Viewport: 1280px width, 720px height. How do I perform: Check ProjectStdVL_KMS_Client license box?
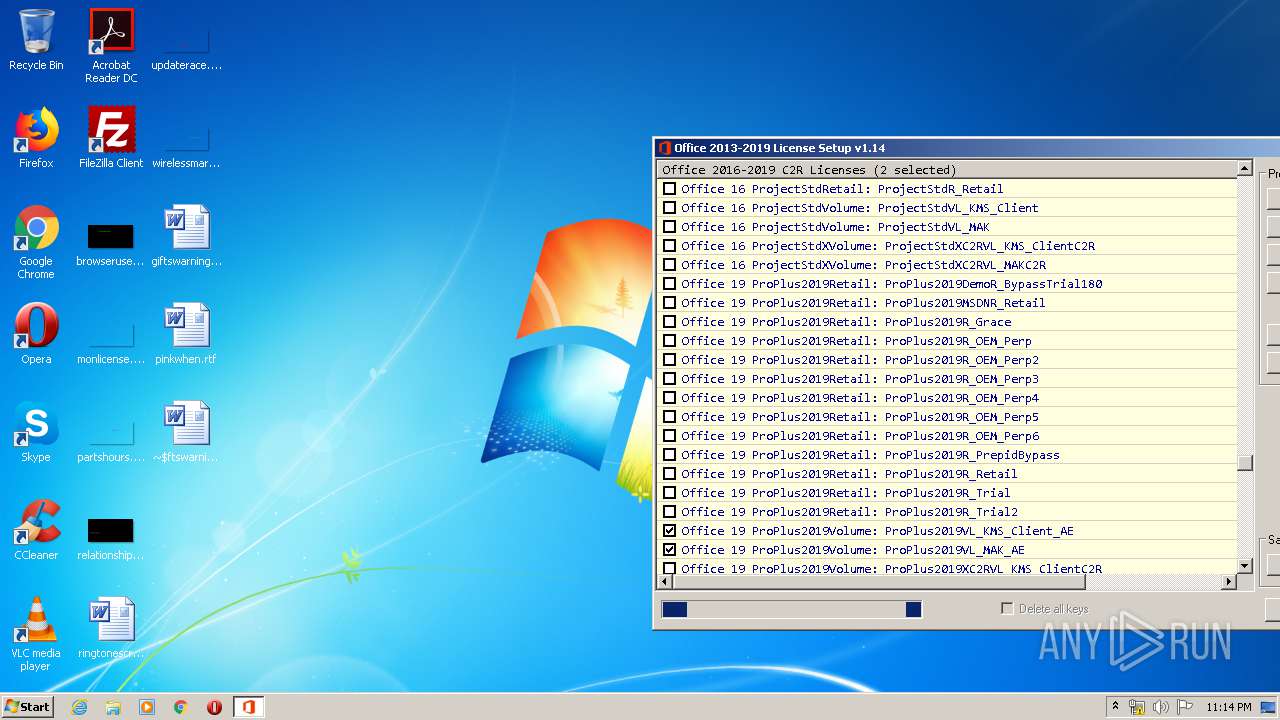(670, 207)
